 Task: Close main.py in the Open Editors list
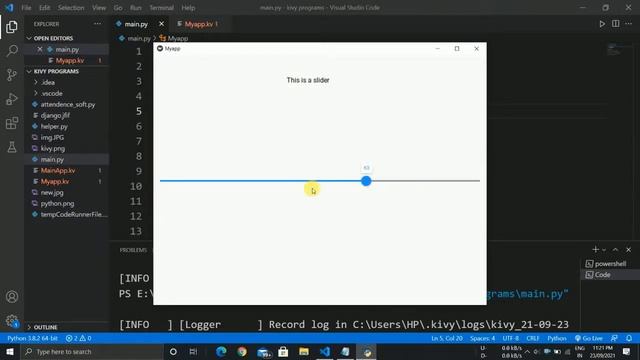click(x=40, y=49)
